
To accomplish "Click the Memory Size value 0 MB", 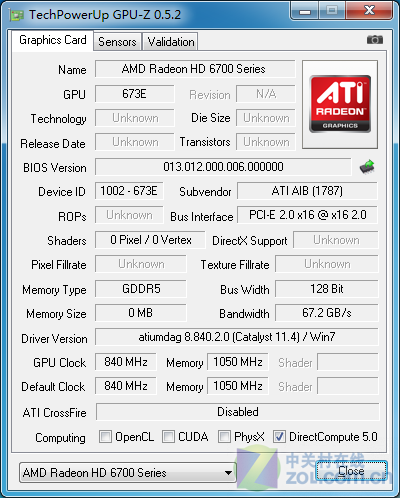I will pos(141,313).
